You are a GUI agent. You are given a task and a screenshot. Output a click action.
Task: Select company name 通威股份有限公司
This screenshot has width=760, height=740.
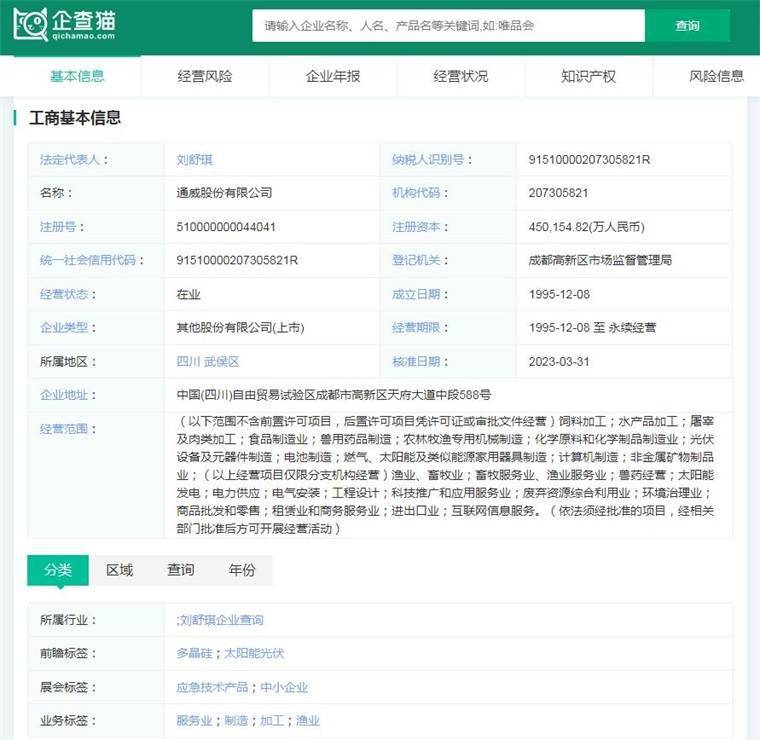point(224,193)
